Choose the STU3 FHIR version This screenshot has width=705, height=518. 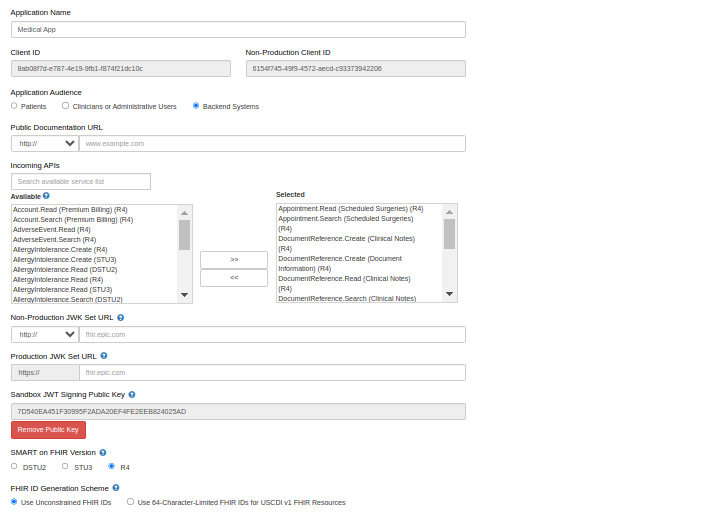[65, 466]
